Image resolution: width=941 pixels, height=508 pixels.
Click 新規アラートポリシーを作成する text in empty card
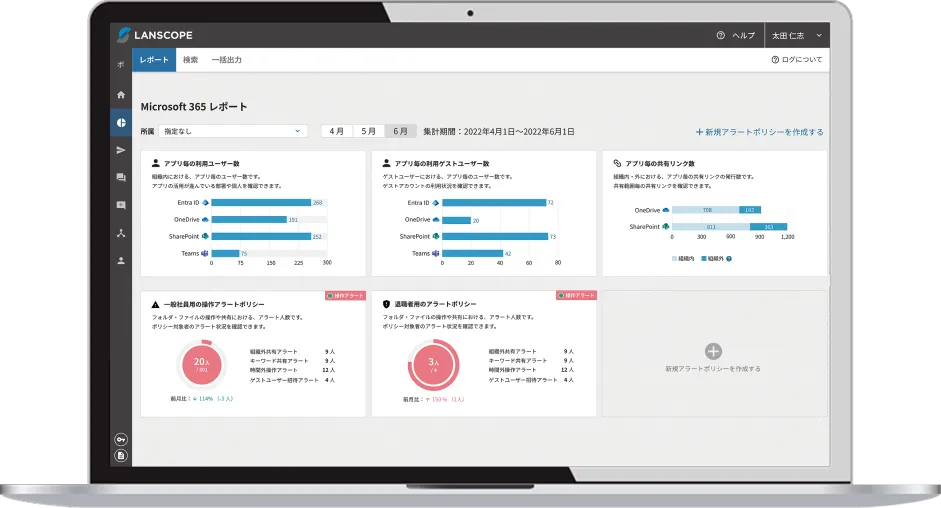pos(713,369)
